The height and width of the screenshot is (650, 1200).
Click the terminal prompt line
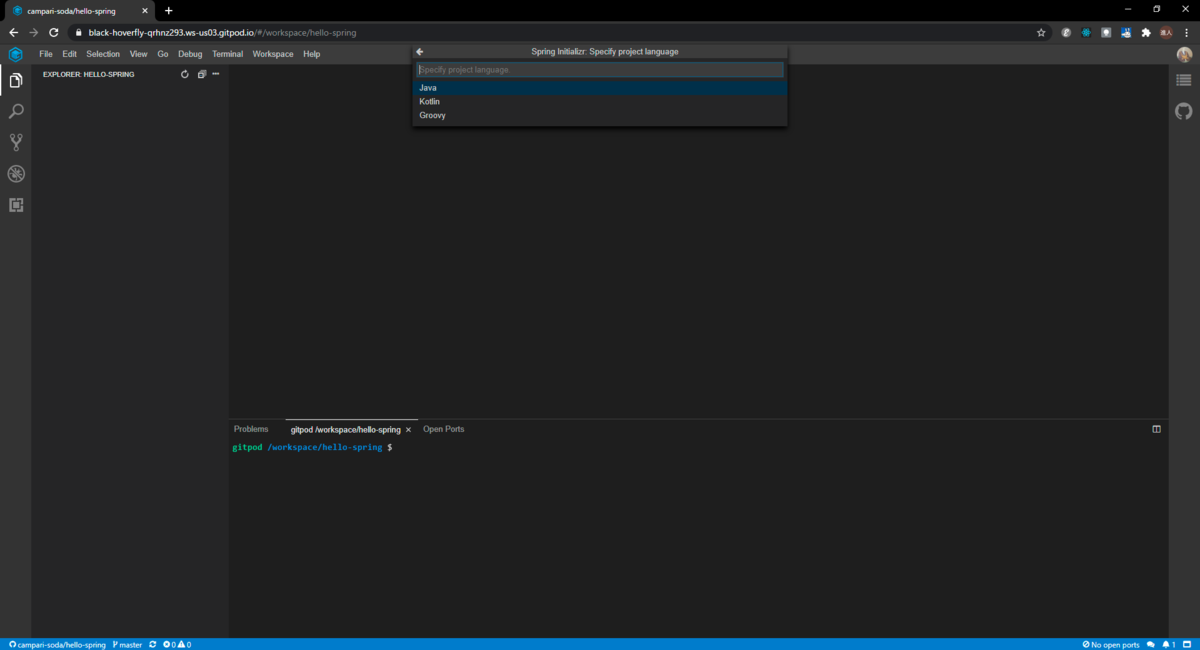(x=312, y=447)
